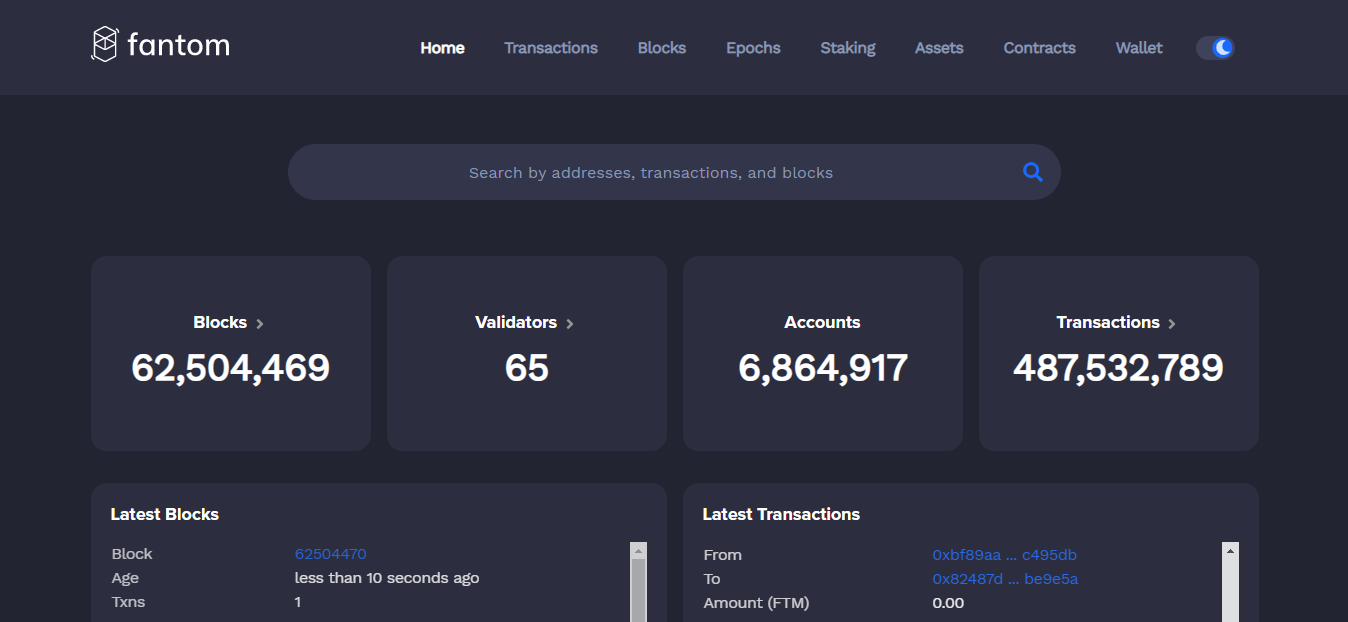Click the search input field
The width and height of the screenshot is (1348, 622).
pyautogui.click(x=650, y=172)
